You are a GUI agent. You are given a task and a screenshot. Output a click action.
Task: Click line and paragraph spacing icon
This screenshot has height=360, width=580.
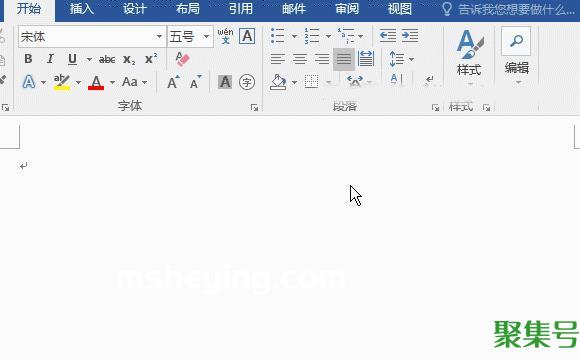397,59
